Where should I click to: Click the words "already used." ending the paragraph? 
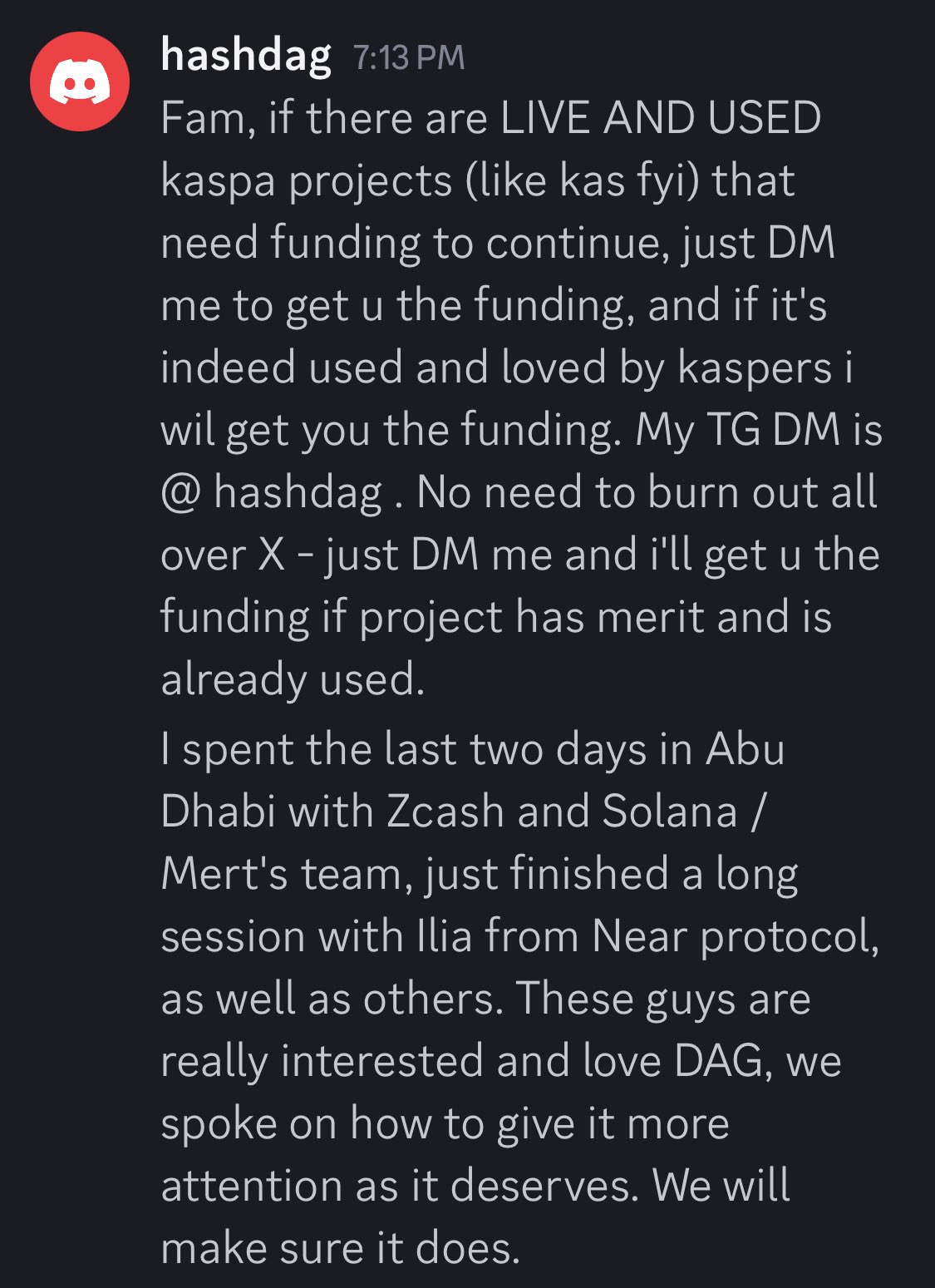tap(293, 679)
